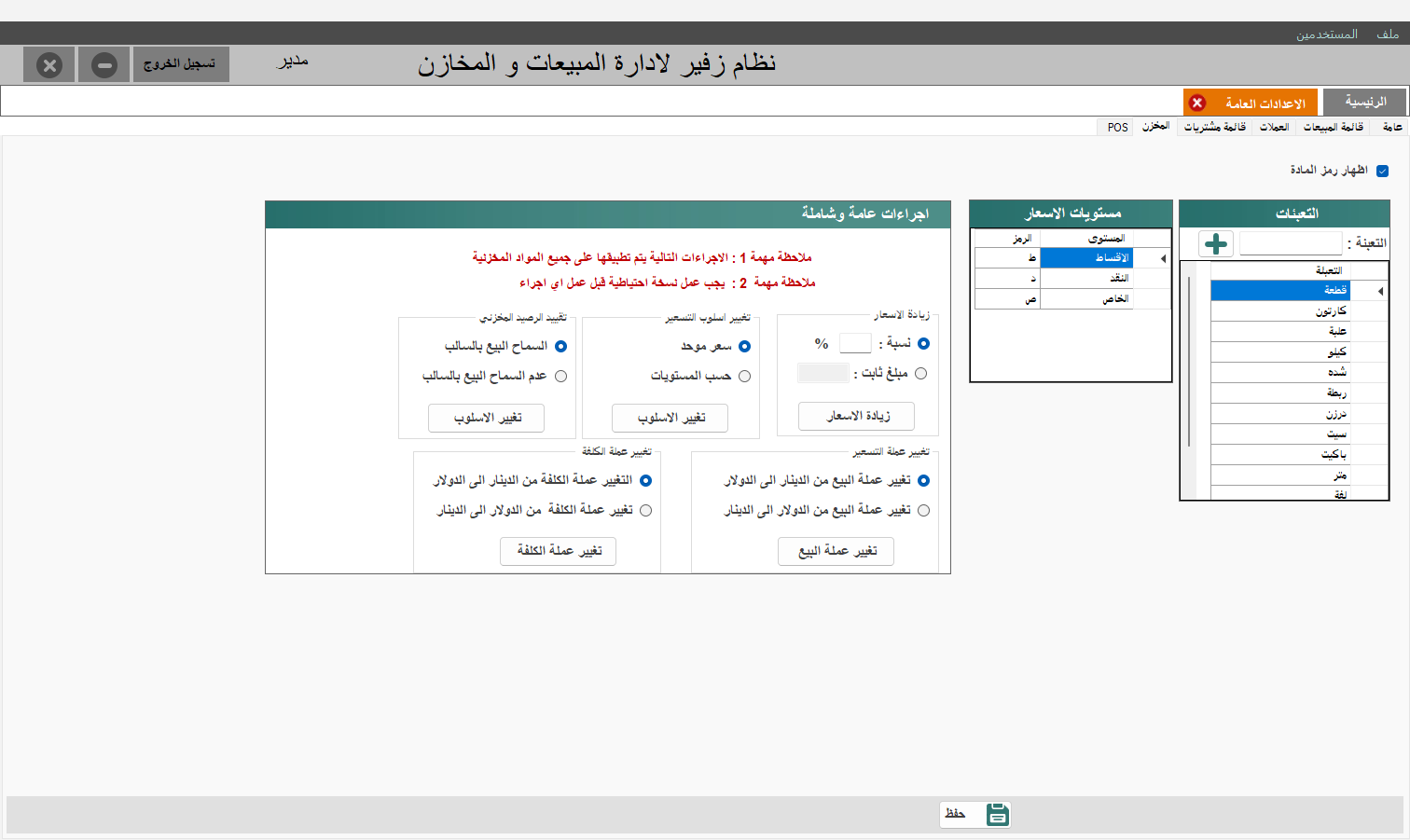Click the fixed amount input field
The height and width of the screenshot is (840, 1410).
click(822, 373)
